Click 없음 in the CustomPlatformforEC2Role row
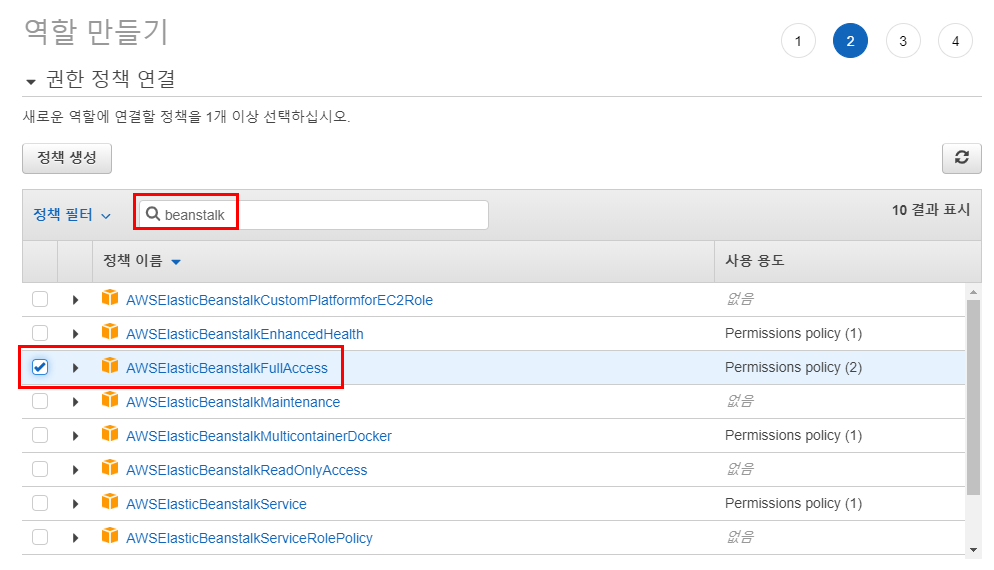The image size is (994, 570). pos(740,299)
